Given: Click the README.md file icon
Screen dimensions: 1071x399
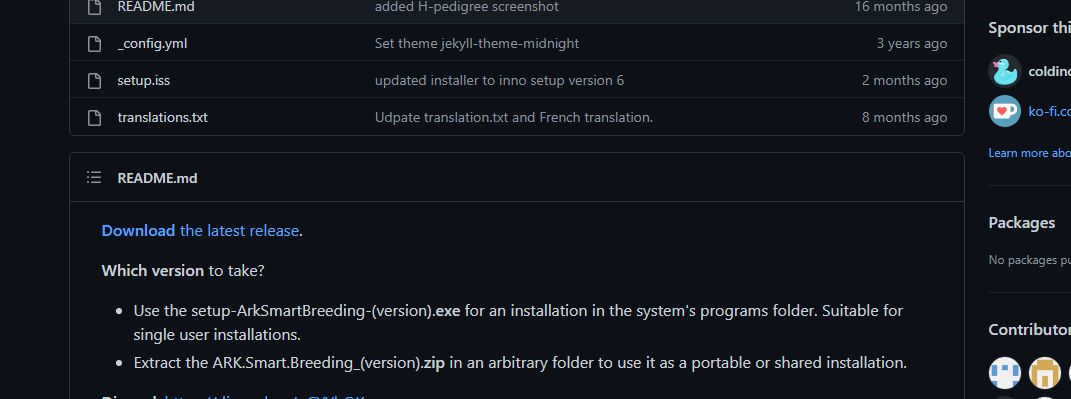Looking at the screenshot, I should click(x=95, y=7).
